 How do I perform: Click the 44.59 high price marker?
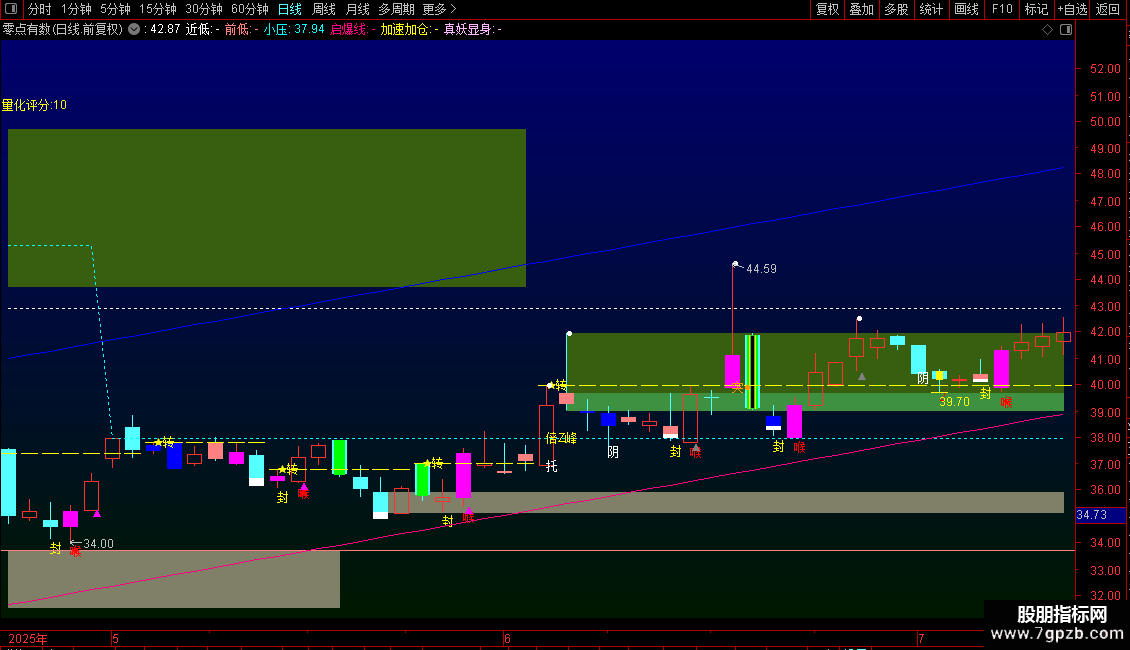[761, 269]
